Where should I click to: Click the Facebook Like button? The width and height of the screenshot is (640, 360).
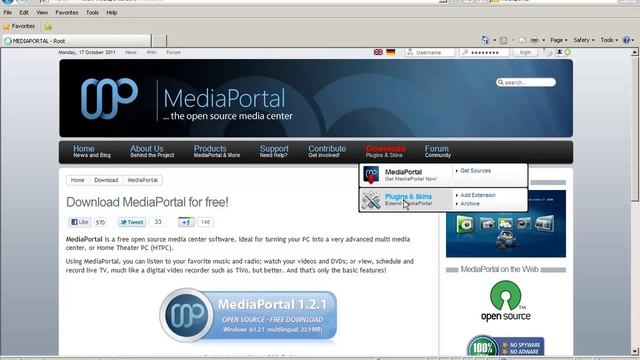coord(80,222)
